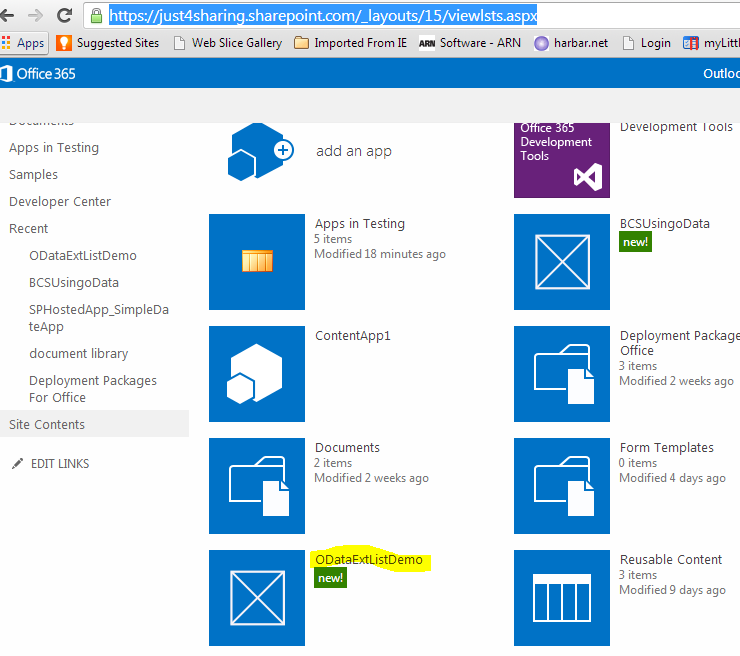Open the Software - ARN bookmark

pos(470,43)
